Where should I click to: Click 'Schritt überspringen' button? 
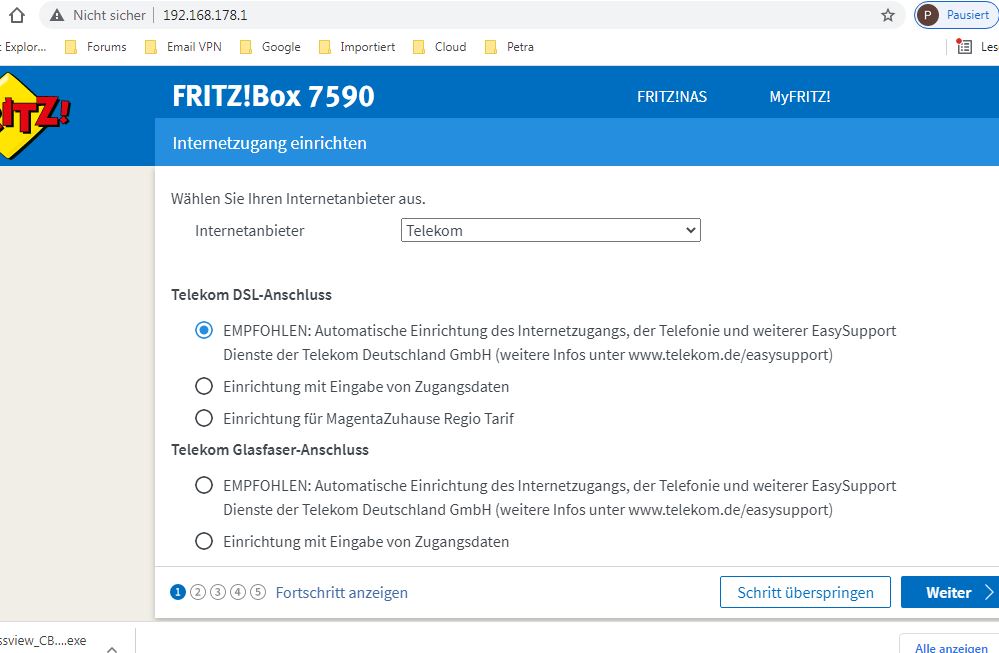tap(805, 592)
